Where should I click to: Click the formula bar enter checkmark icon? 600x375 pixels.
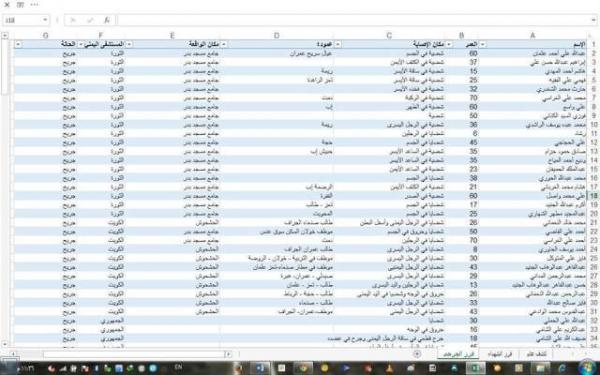point(90,20)
